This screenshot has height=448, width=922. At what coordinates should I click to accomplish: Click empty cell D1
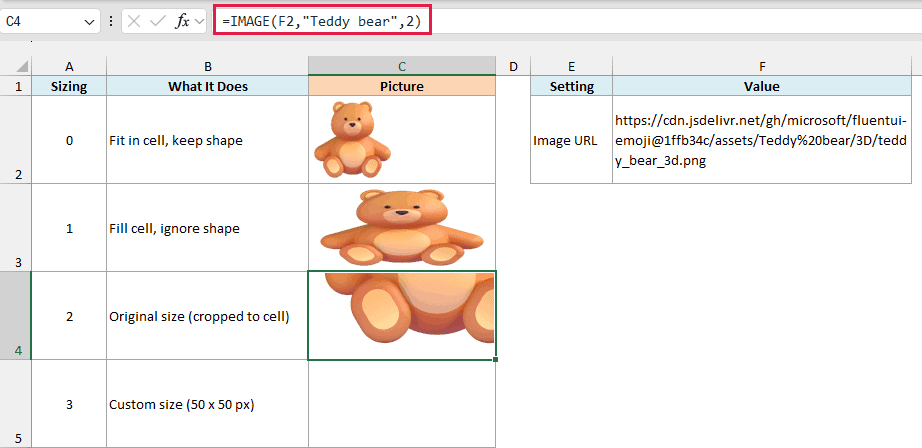tap(513, 86)
